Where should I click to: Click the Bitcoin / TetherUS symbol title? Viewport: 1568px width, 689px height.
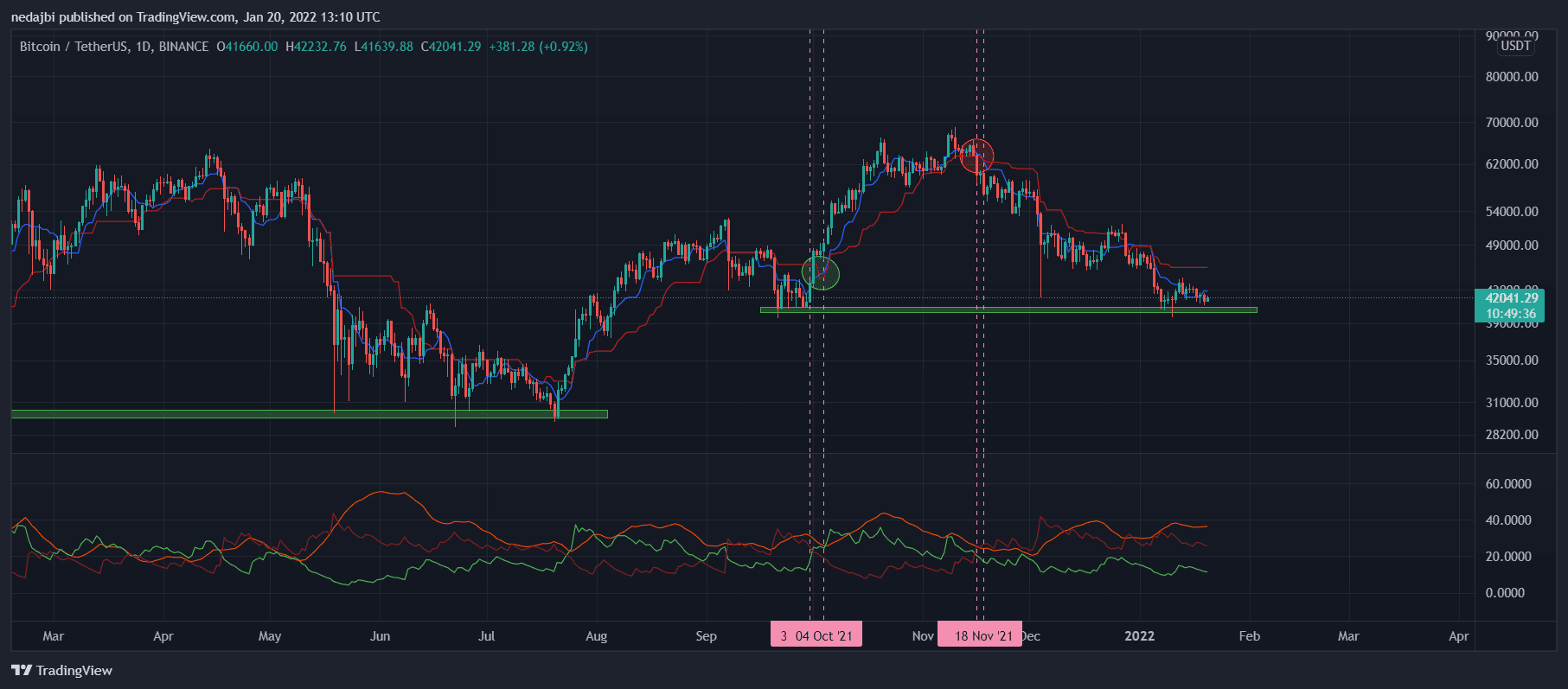(114, 47)
